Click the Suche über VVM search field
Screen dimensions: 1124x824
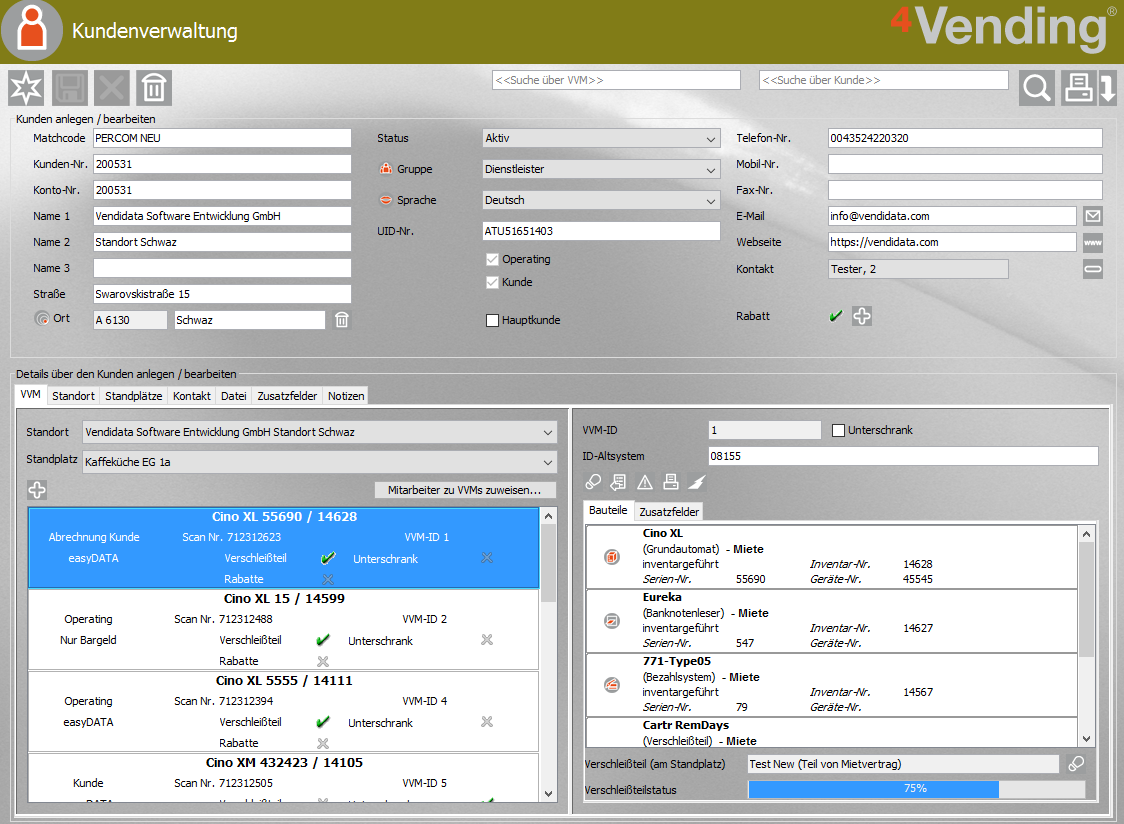616,80
